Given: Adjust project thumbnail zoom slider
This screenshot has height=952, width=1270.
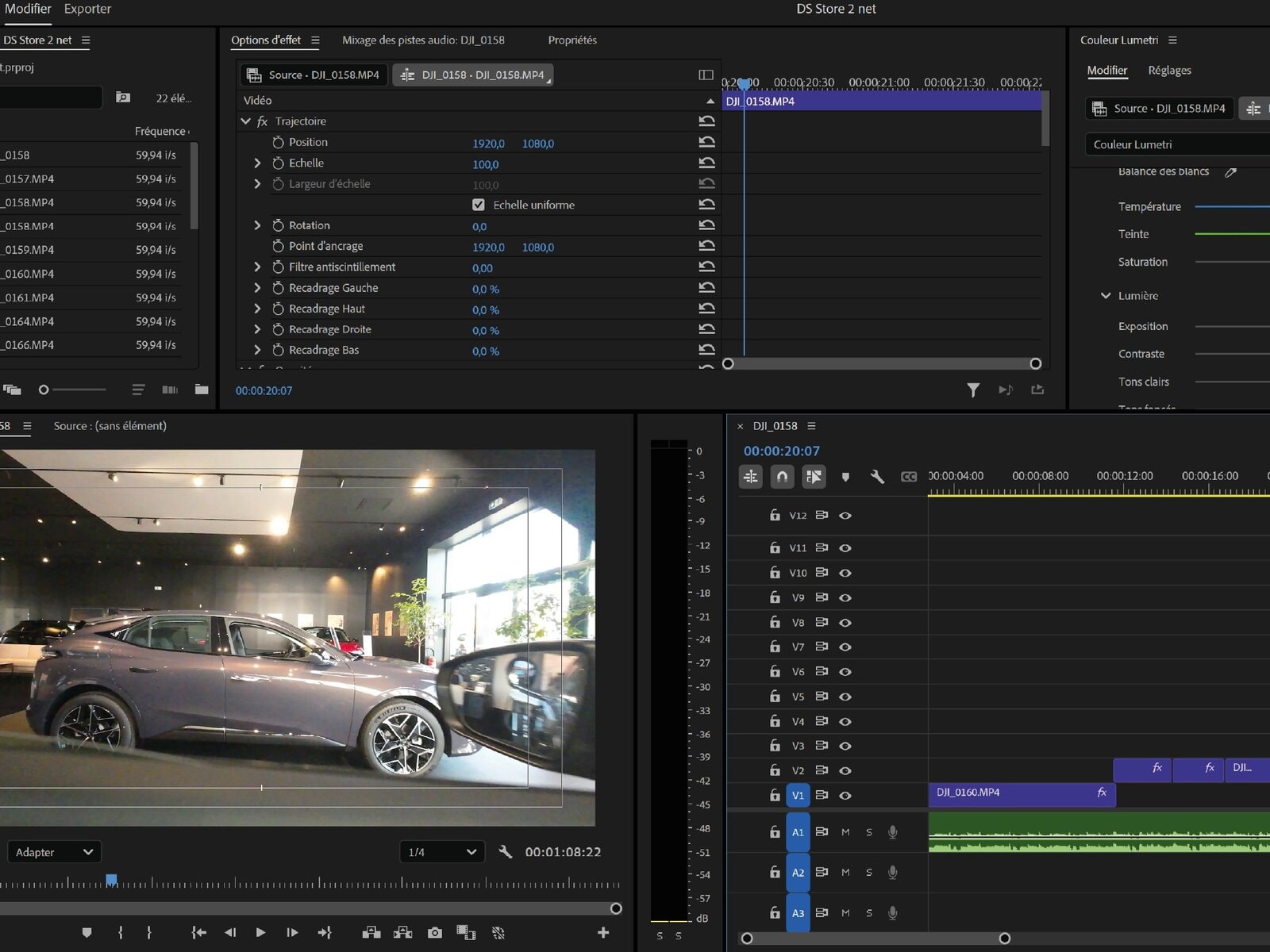Looking at the screenshot, I should (73, 390).
